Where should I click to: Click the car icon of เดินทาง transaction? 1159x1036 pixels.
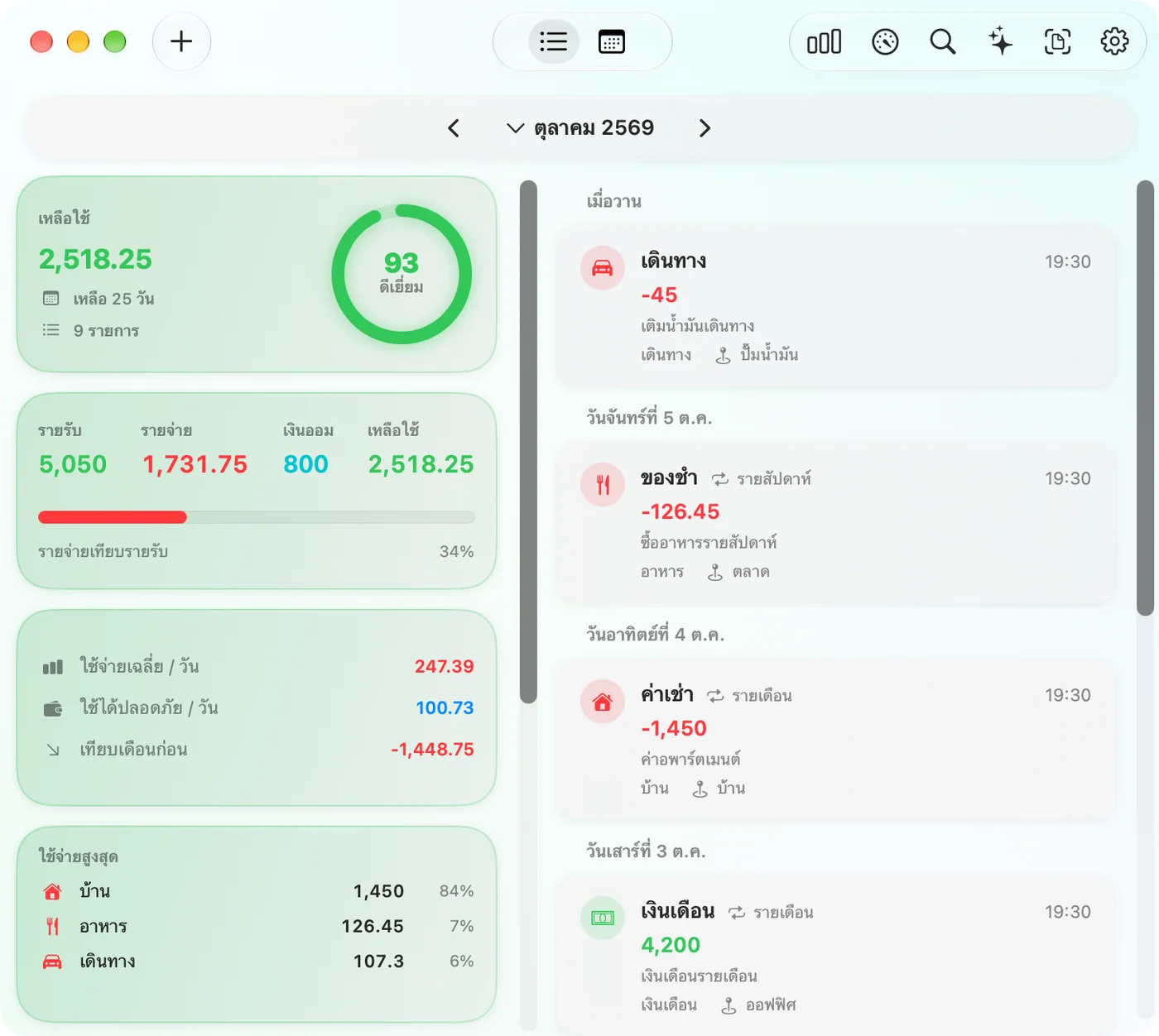pos(603,268)
